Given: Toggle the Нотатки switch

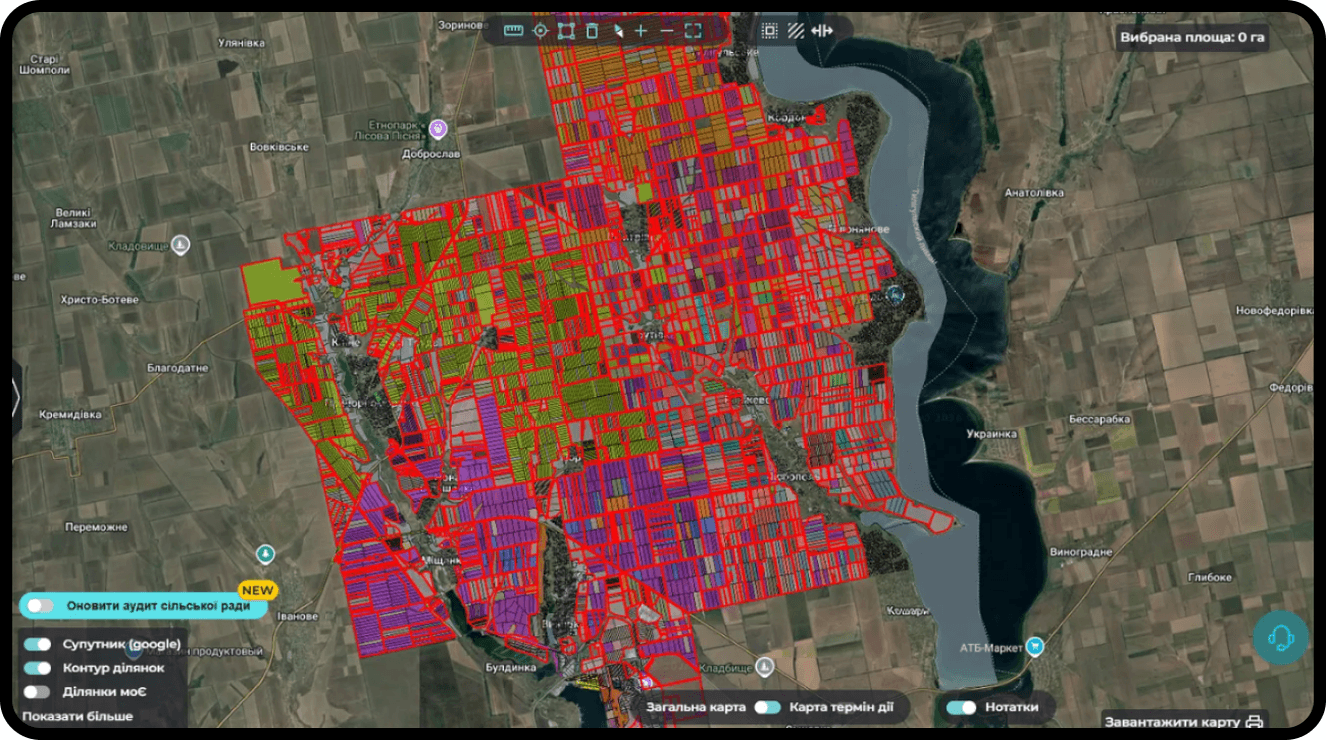Looking at the screenshot, I should 962,707.
